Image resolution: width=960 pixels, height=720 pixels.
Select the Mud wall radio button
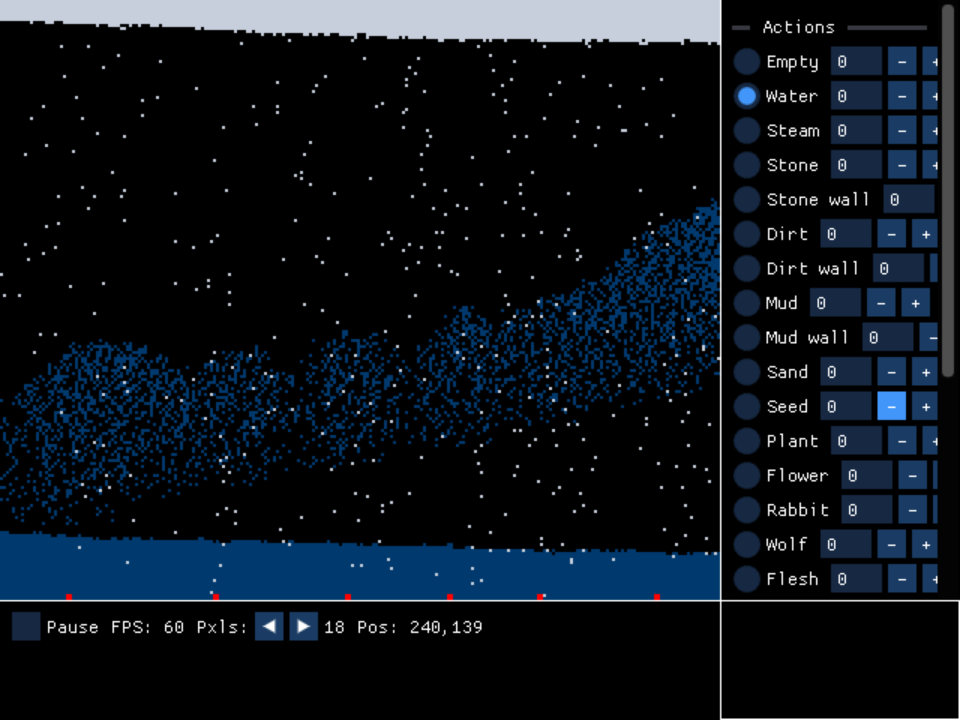click(x=746, y=337)
